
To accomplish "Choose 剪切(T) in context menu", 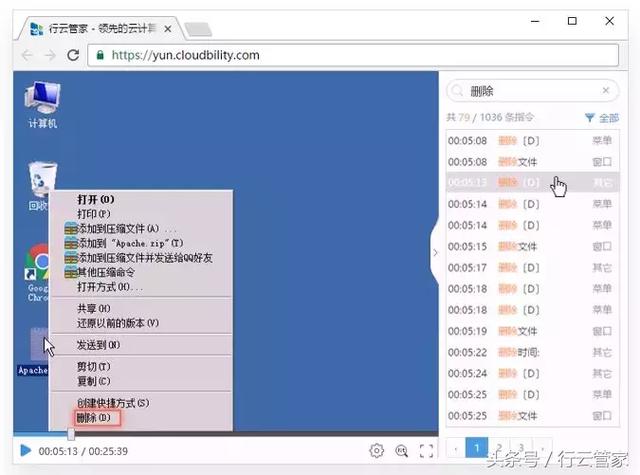I will [x=94, y=366].
